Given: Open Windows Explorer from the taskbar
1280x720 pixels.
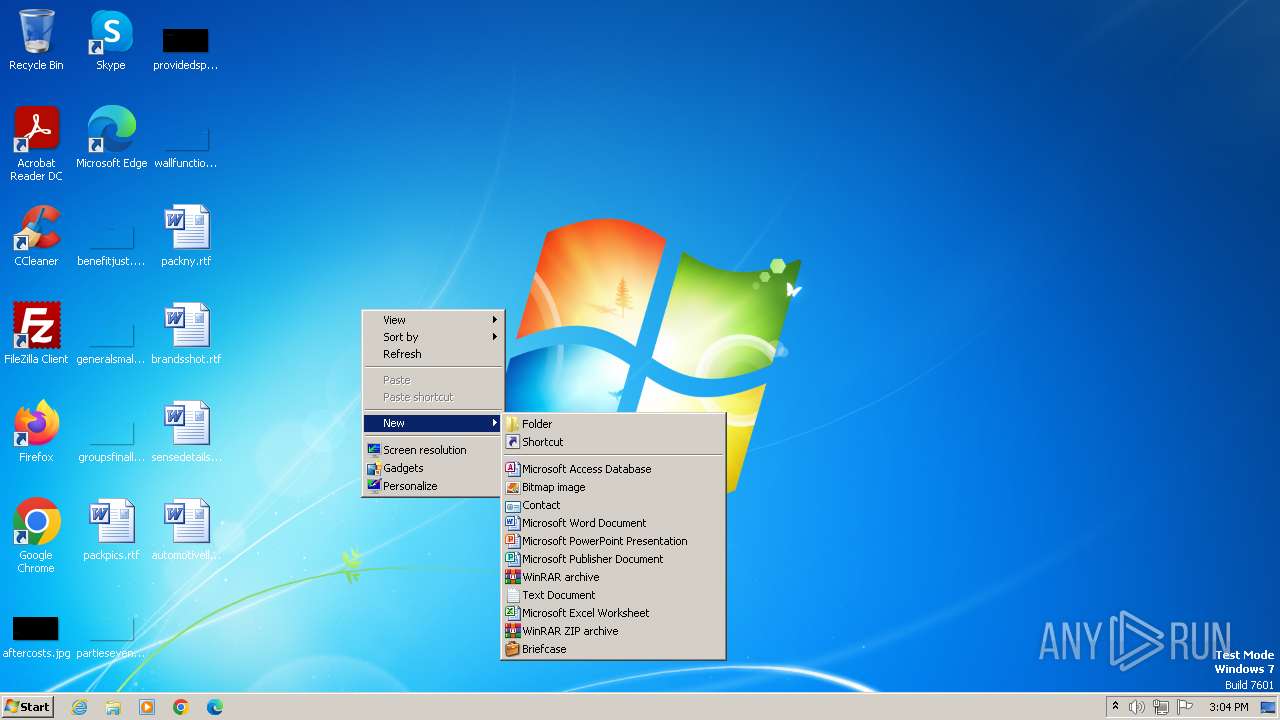Looking at the screenshot, I should coord(113,707).
